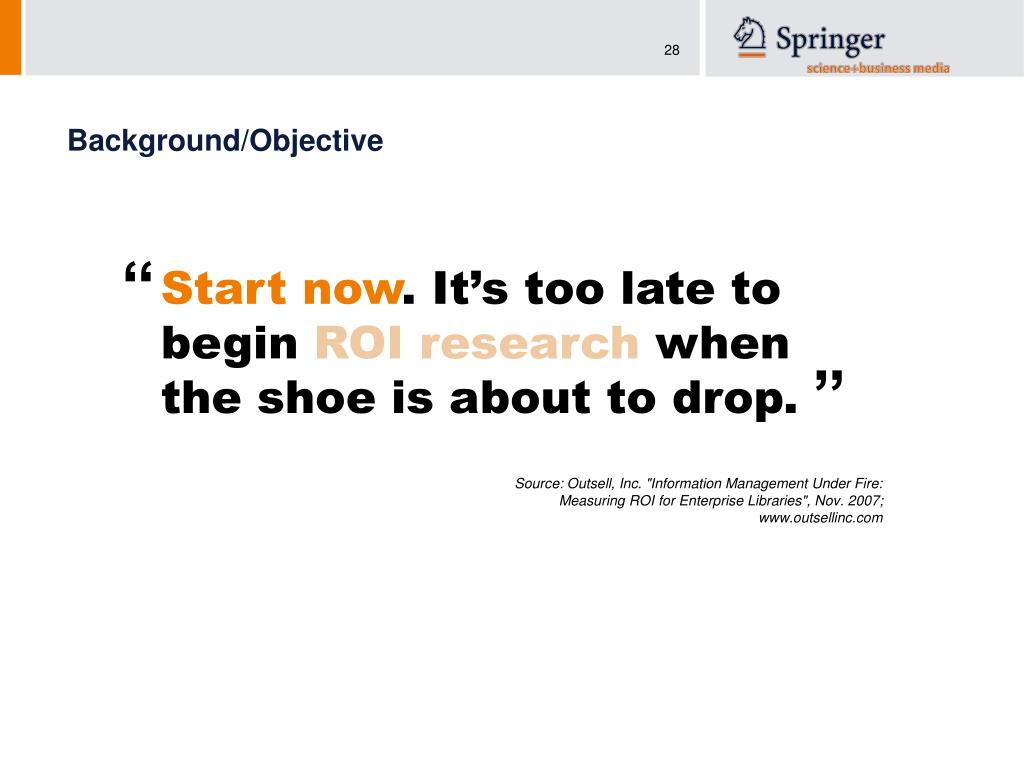Open the www.outsellinc.com link
This screenshot has width=1024, height=768.
(820, 518)
